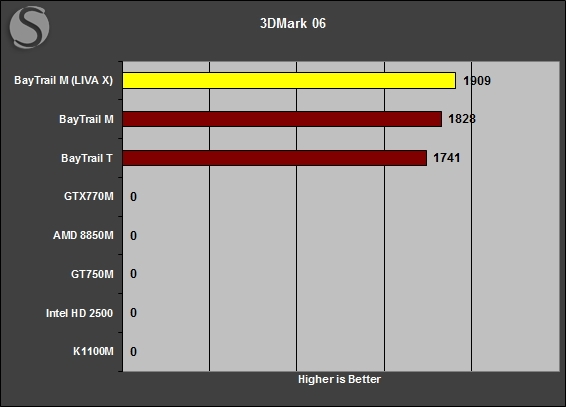Click the 3DMark 06 chart title
Viewport: 566px width, 407px height.
293,23
